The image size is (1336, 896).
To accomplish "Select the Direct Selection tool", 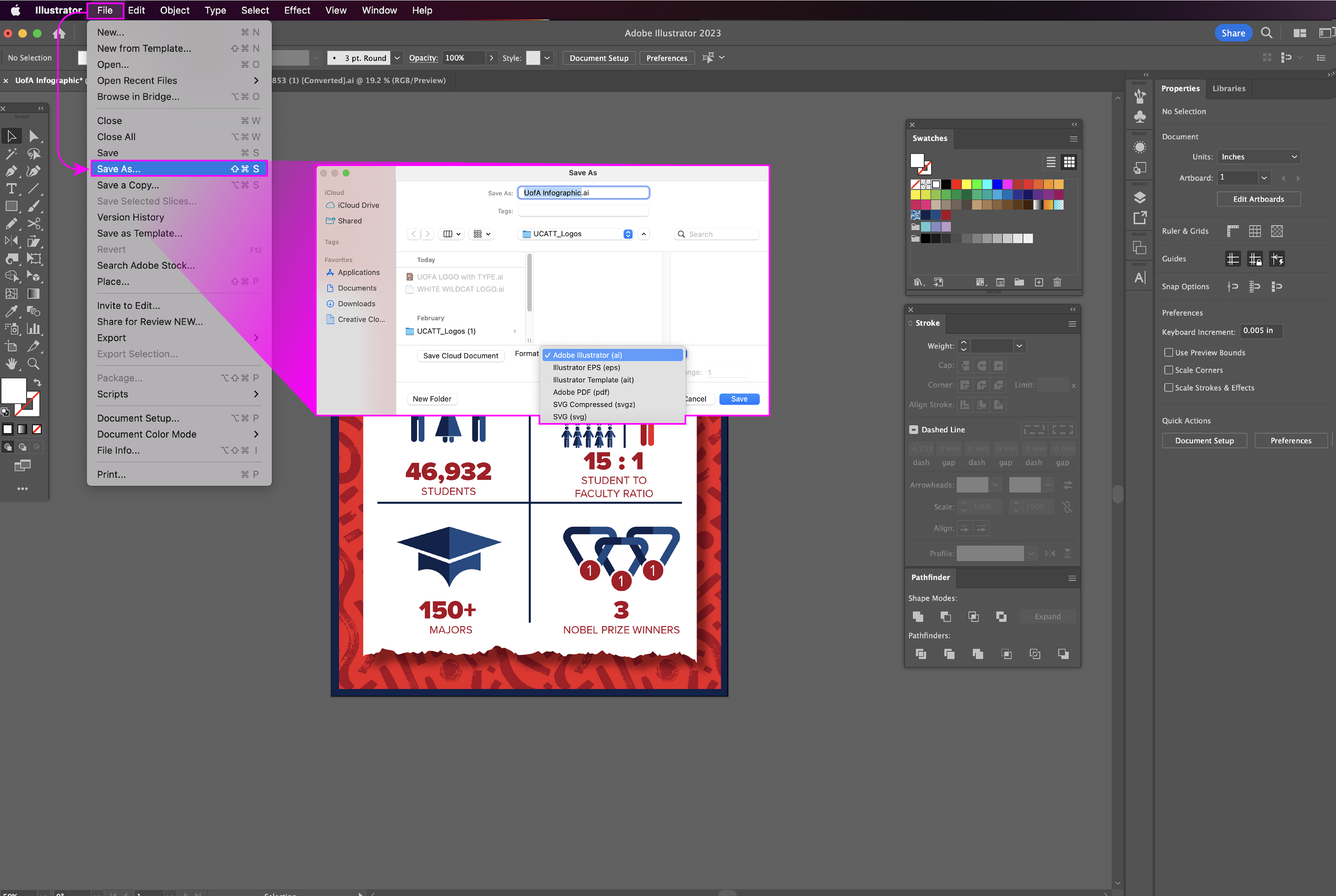I will click(34, 136).
